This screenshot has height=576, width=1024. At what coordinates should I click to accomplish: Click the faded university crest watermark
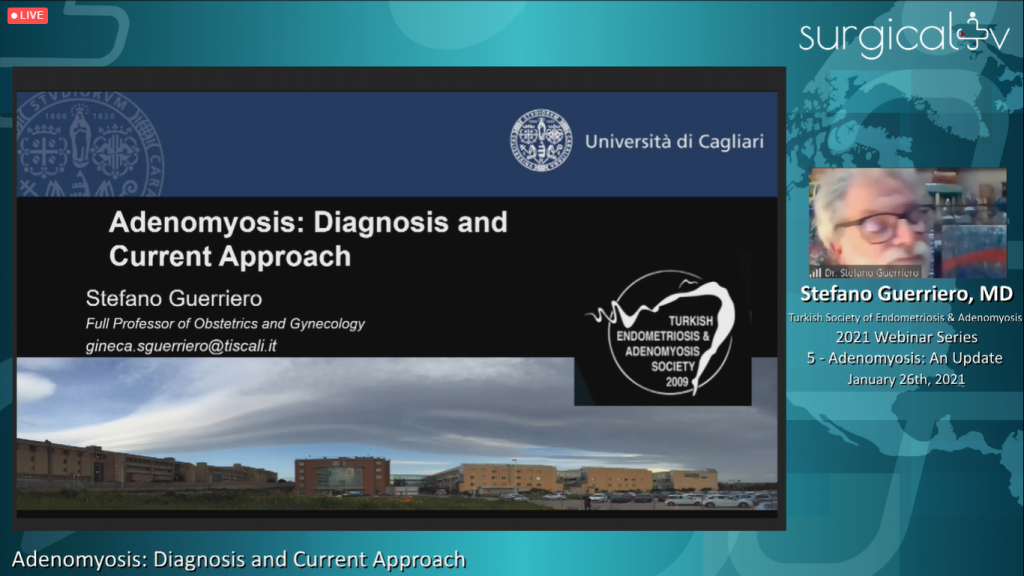(89, 143)
